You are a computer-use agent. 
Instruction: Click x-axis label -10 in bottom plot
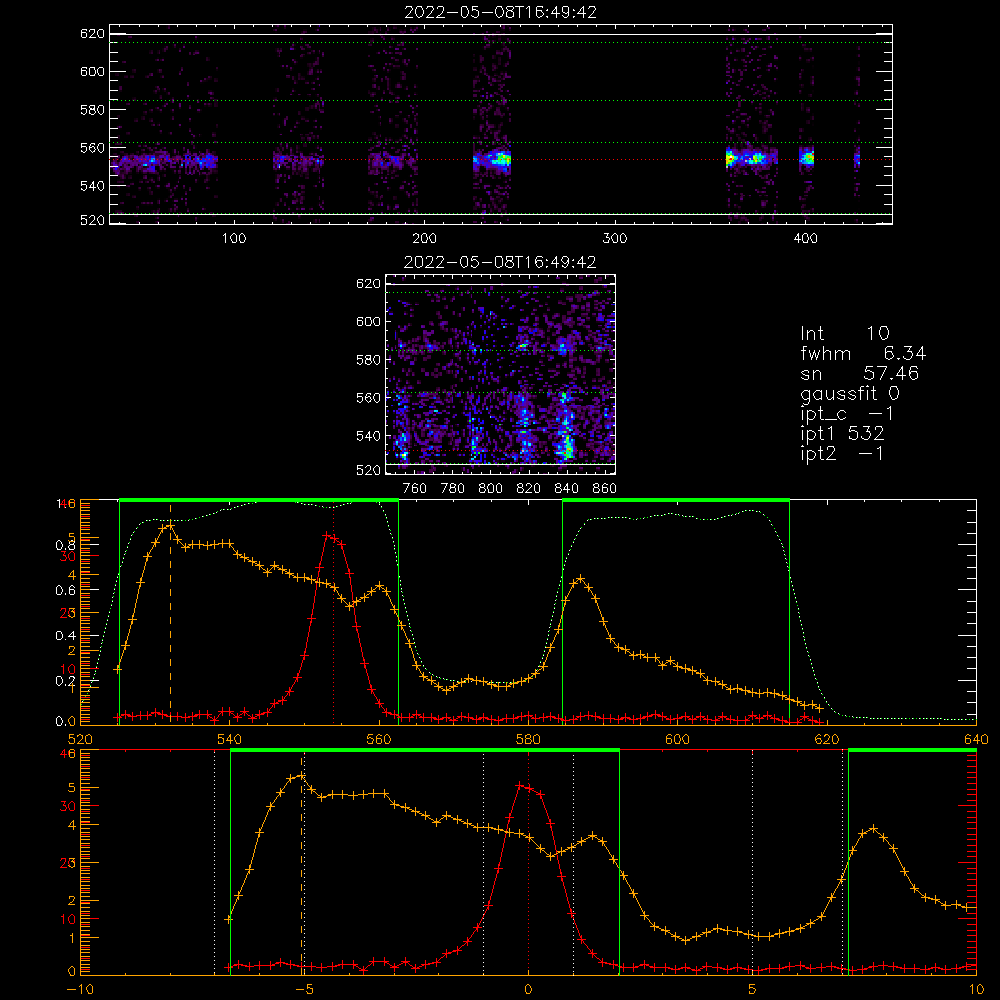80,990
